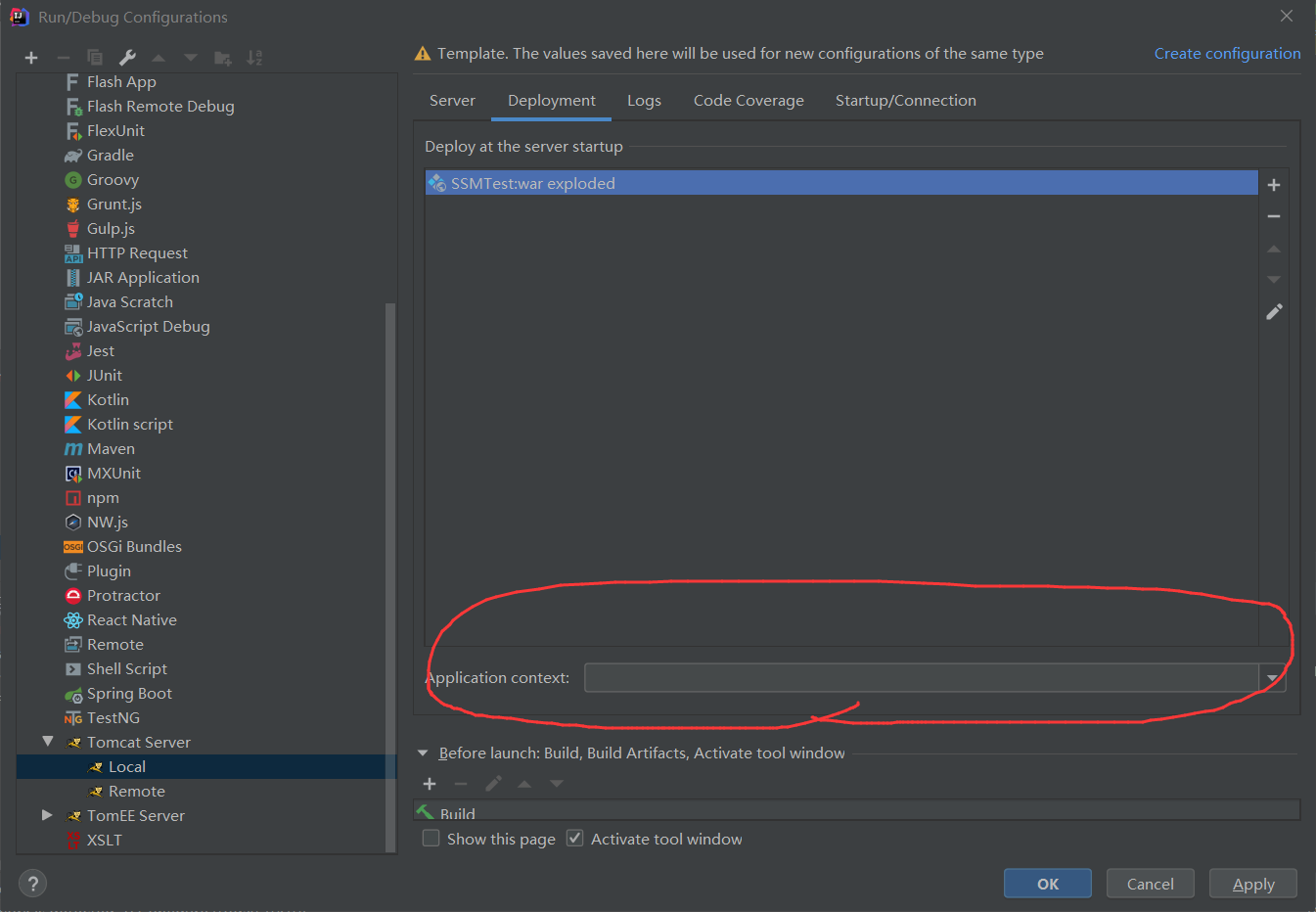Select the Protractor template
The height and width of the screenshot is (912, 1316).
tap(123, 596)
